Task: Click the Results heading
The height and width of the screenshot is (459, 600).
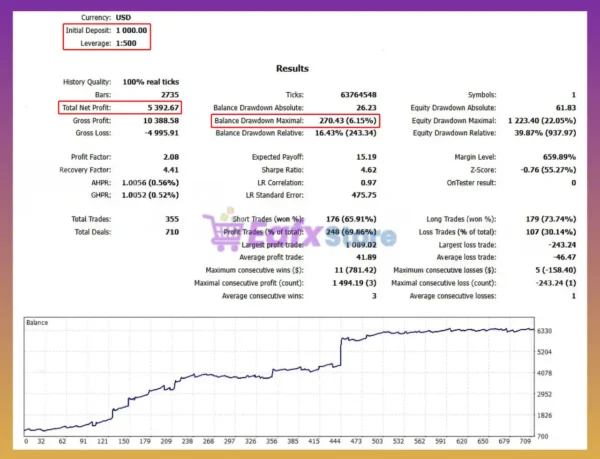Action: click(292, 68)
